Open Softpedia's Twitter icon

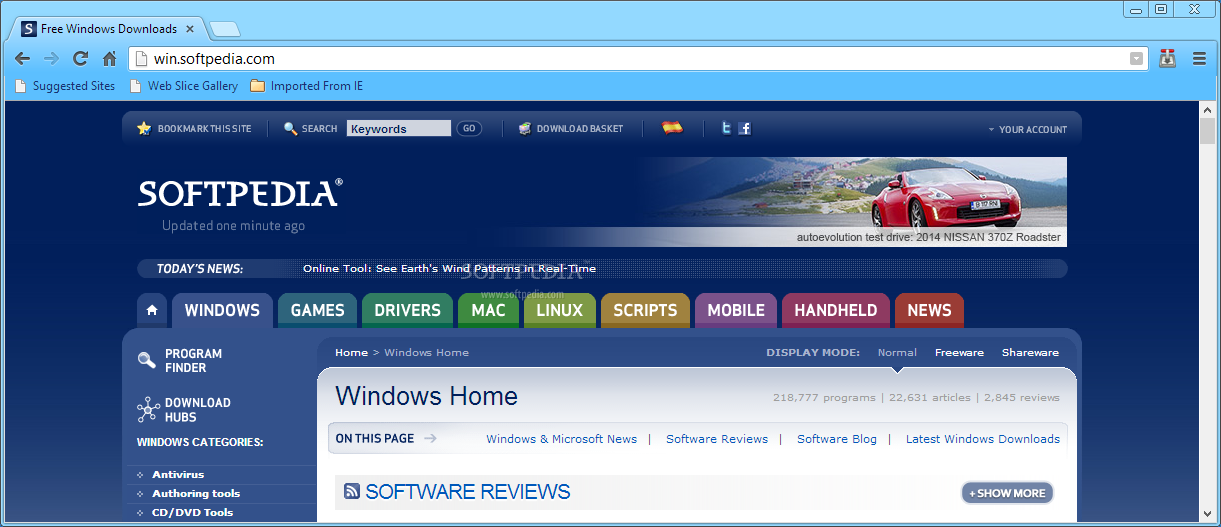[x=726, y=128]
